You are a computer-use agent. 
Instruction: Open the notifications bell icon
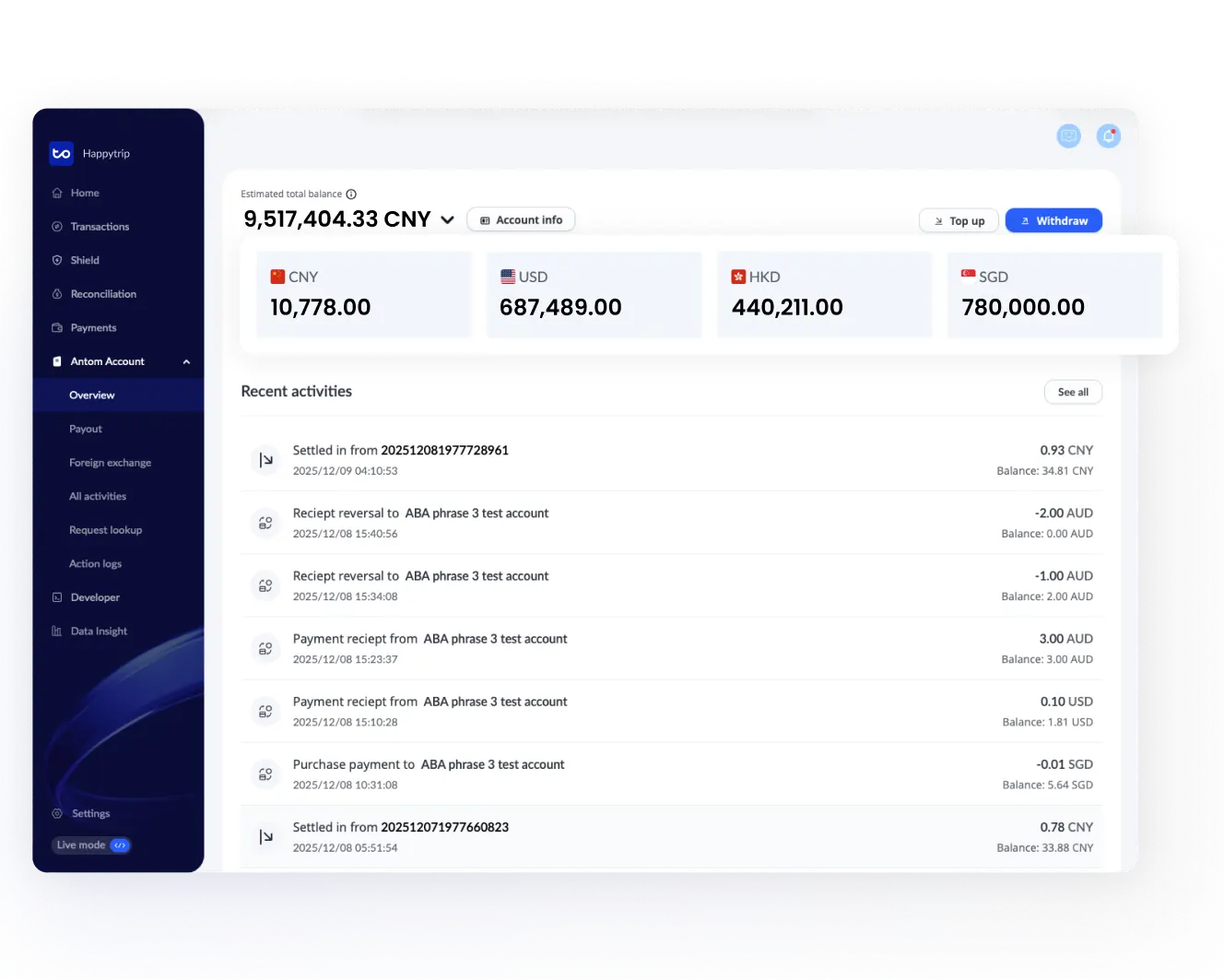pyautogui.click(x=1109, y=136)
